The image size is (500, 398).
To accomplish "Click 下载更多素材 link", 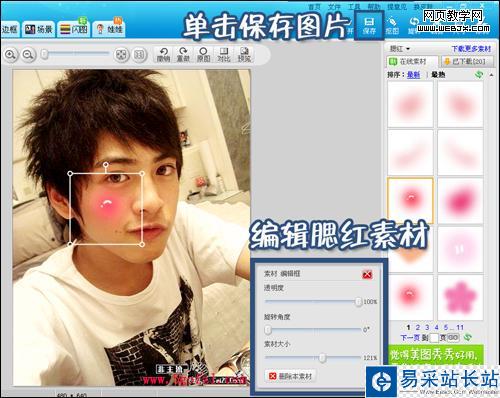I will pyautogui.click(x=471, y=49).
